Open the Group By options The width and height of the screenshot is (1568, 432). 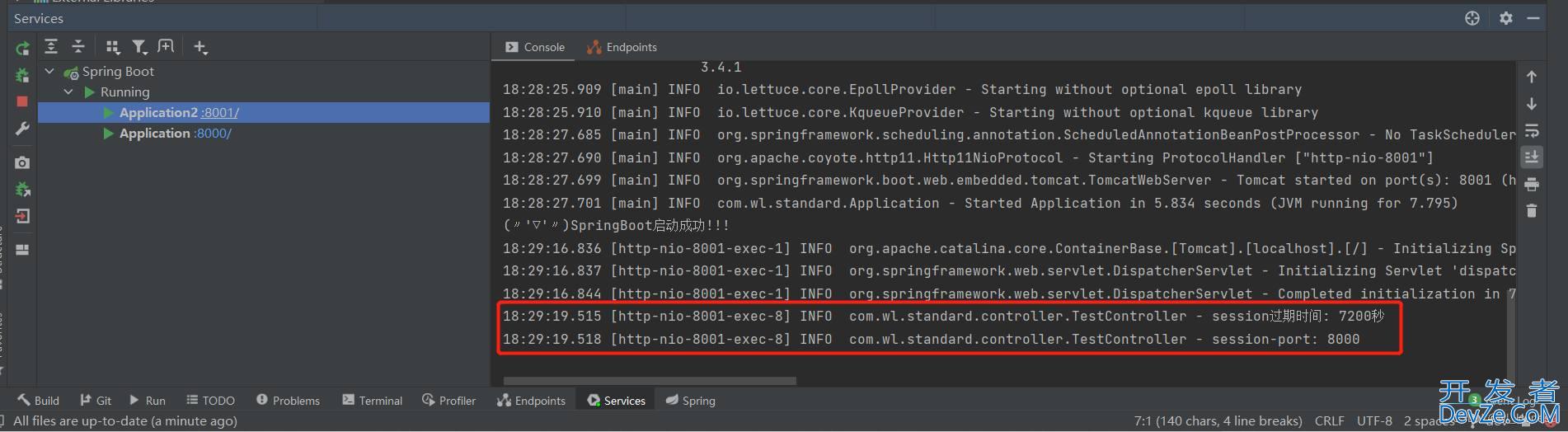click(x=113, y=47)
